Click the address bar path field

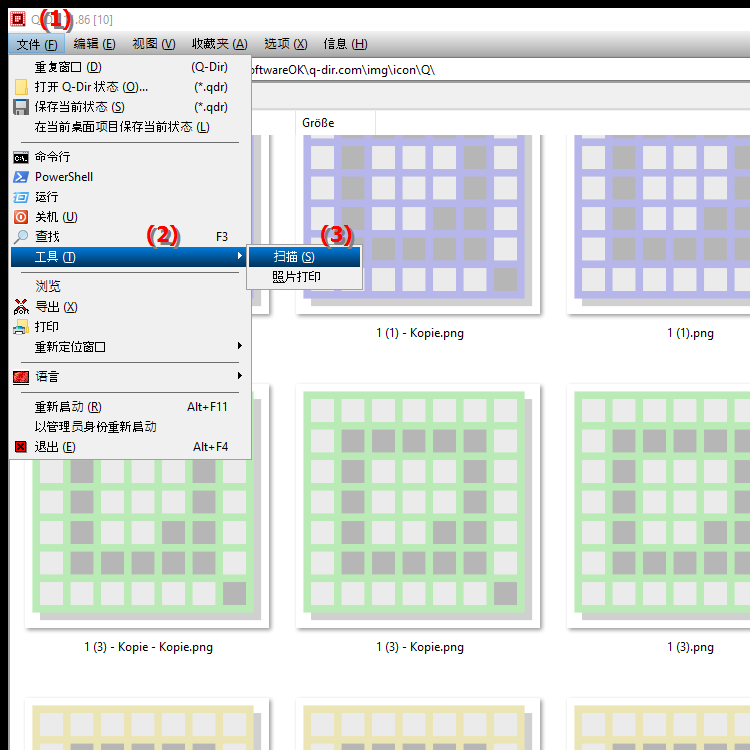click(500, 70)
